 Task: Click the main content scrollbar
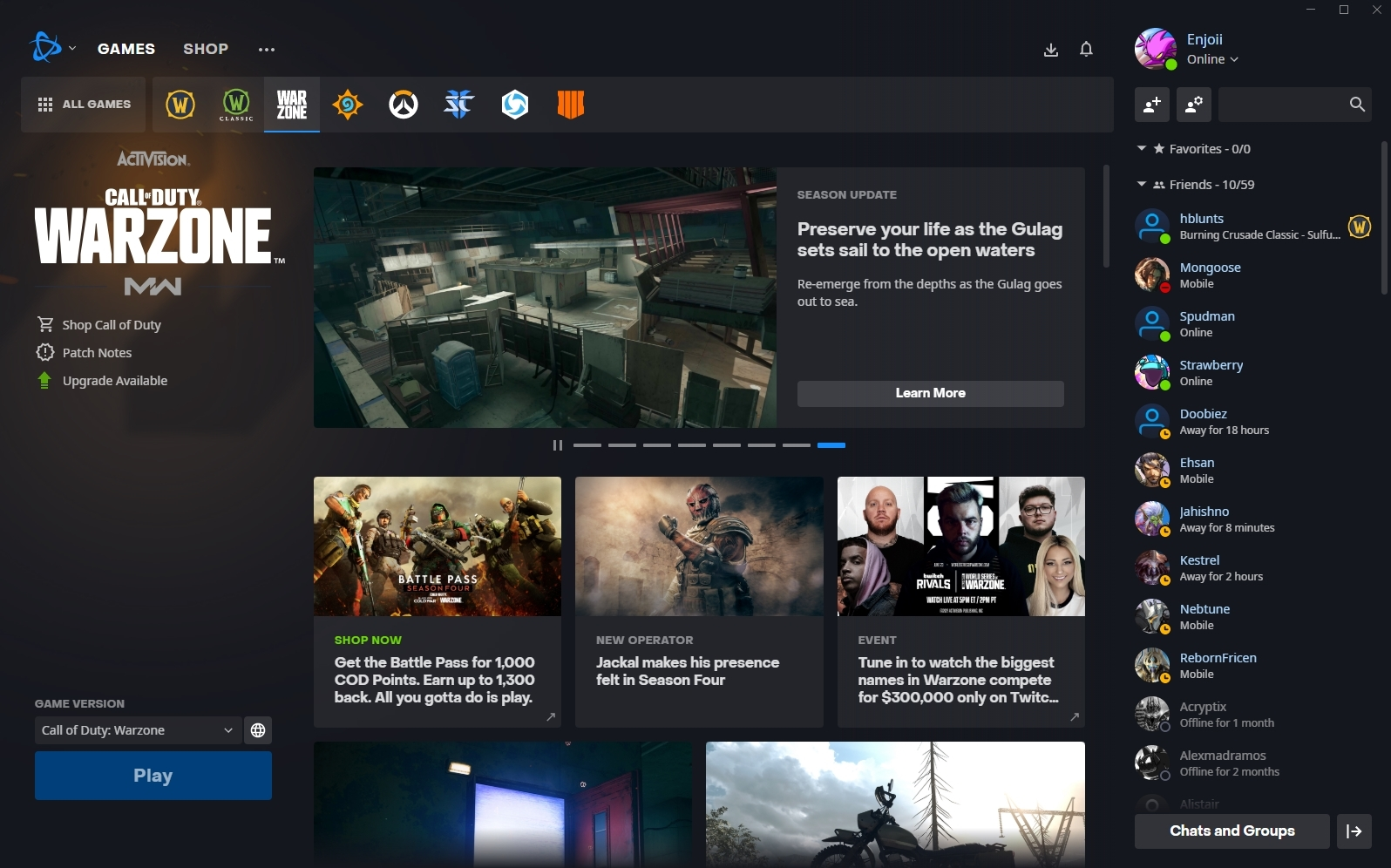pyautogui.click(x=1106, y=216)
